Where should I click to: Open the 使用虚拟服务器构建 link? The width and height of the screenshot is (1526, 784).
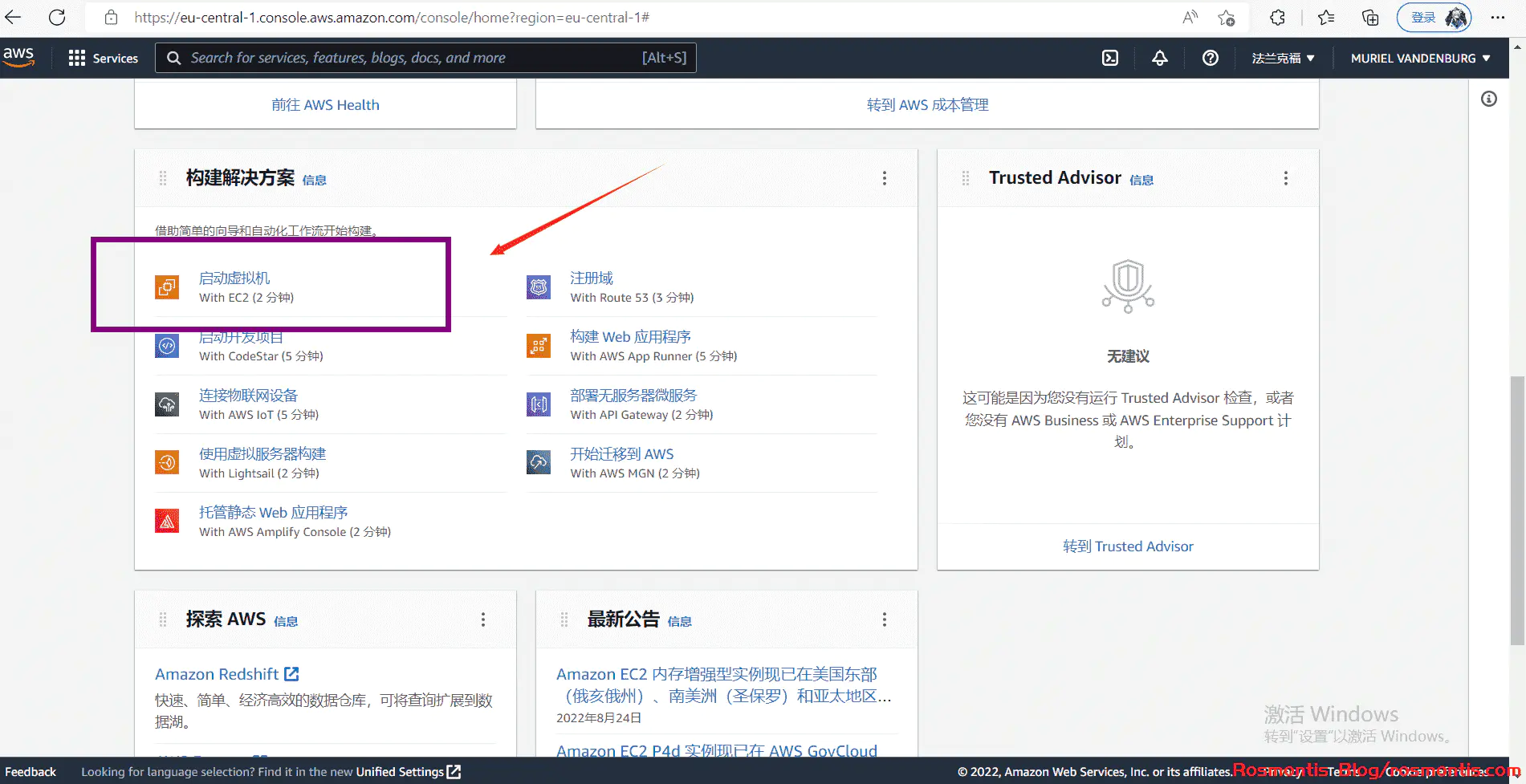[x=262, y=454]
